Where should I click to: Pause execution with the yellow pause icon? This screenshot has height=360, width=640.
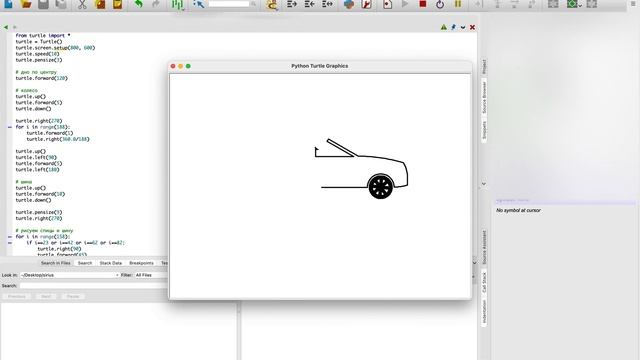pos(458,4)
